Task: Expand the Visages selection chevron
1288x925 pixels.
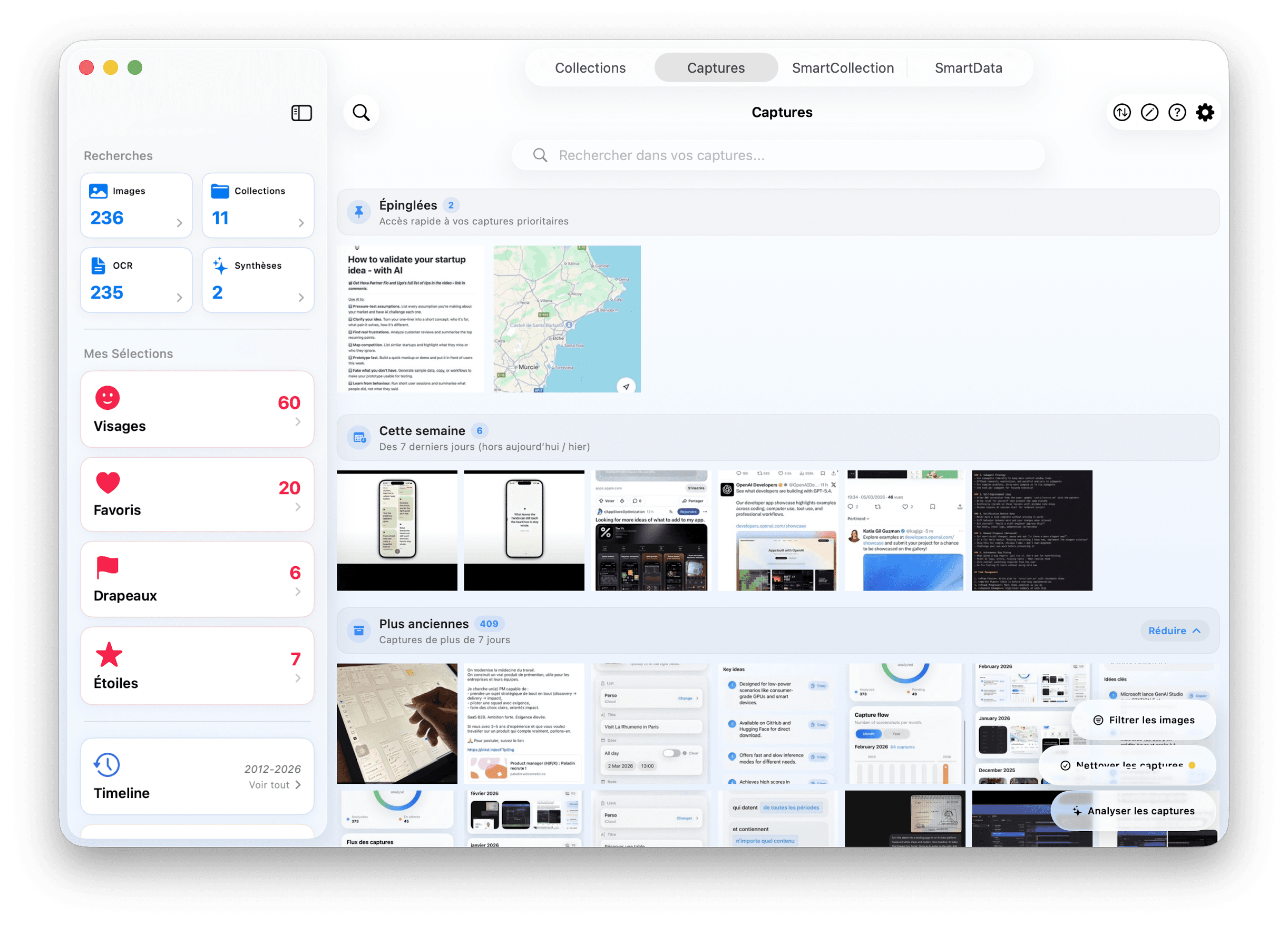Action: point(298,421)
